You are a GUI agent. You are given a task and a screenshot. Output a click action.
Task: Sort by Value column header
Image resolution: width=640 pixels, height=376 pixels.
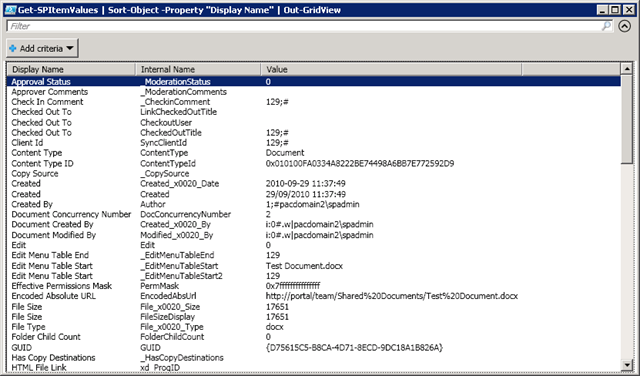pyautogui.click(x=391, y=69)
